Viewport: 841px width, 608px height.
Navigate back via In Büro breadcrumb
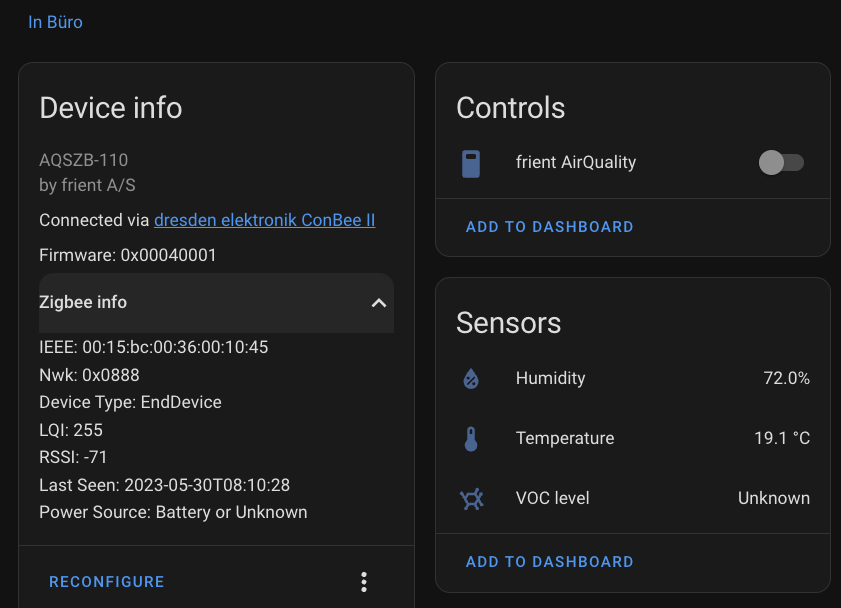point(55,21)
